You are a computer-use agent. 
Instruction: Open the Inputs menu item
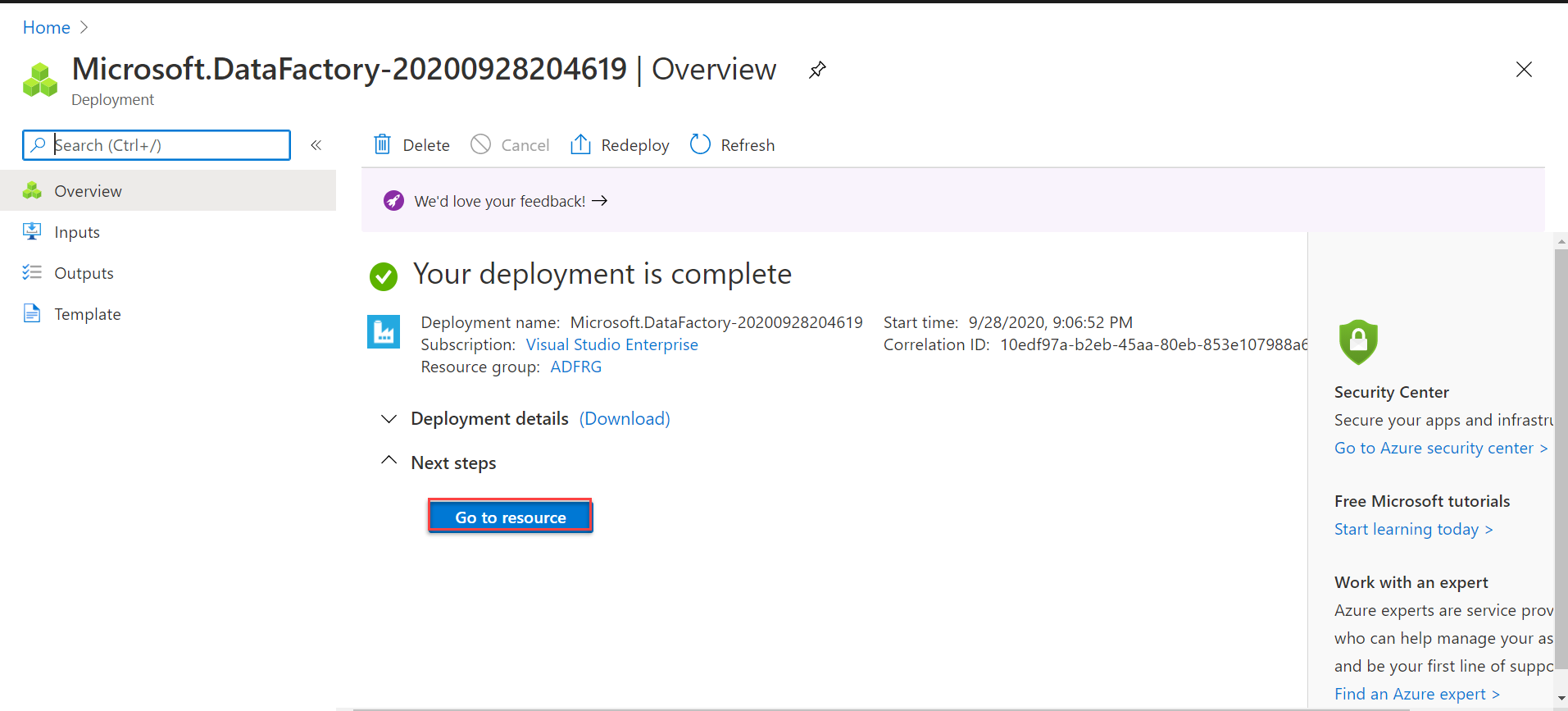[77, 232]
